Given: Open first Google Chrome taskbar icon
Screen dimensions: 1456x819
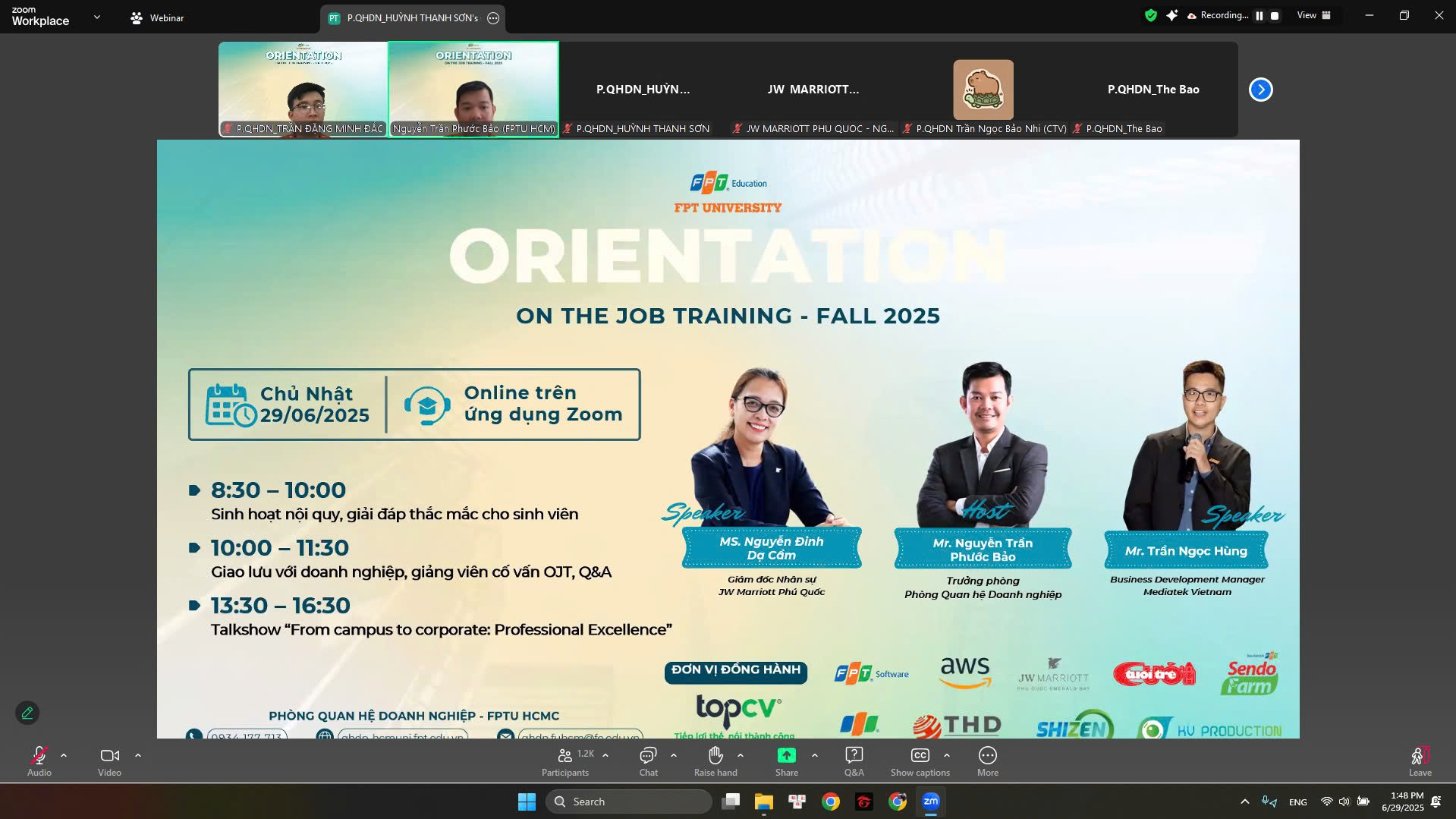Looking at the screenshot, I should pos(831,802).
